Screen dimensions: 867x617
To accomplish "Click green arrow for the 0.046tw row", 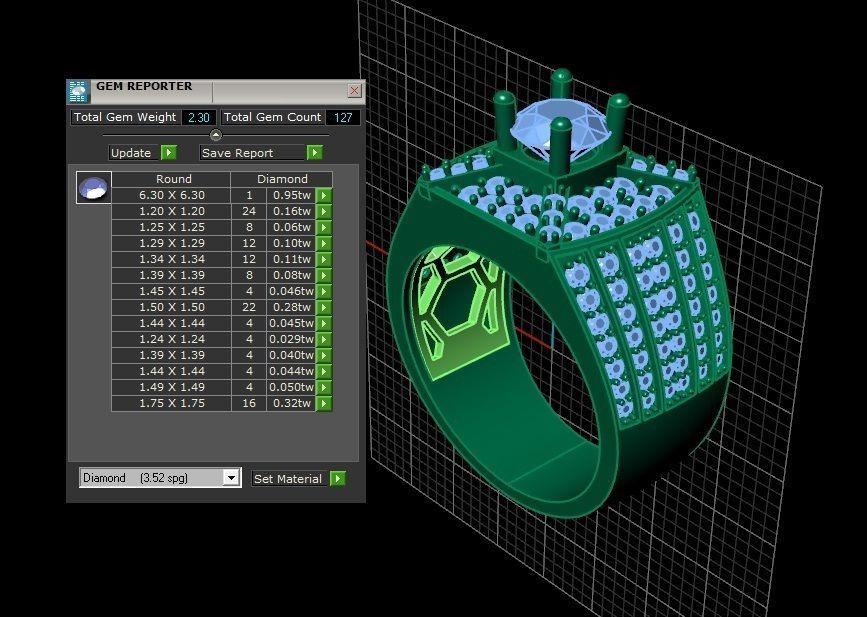I will [324, 291].
